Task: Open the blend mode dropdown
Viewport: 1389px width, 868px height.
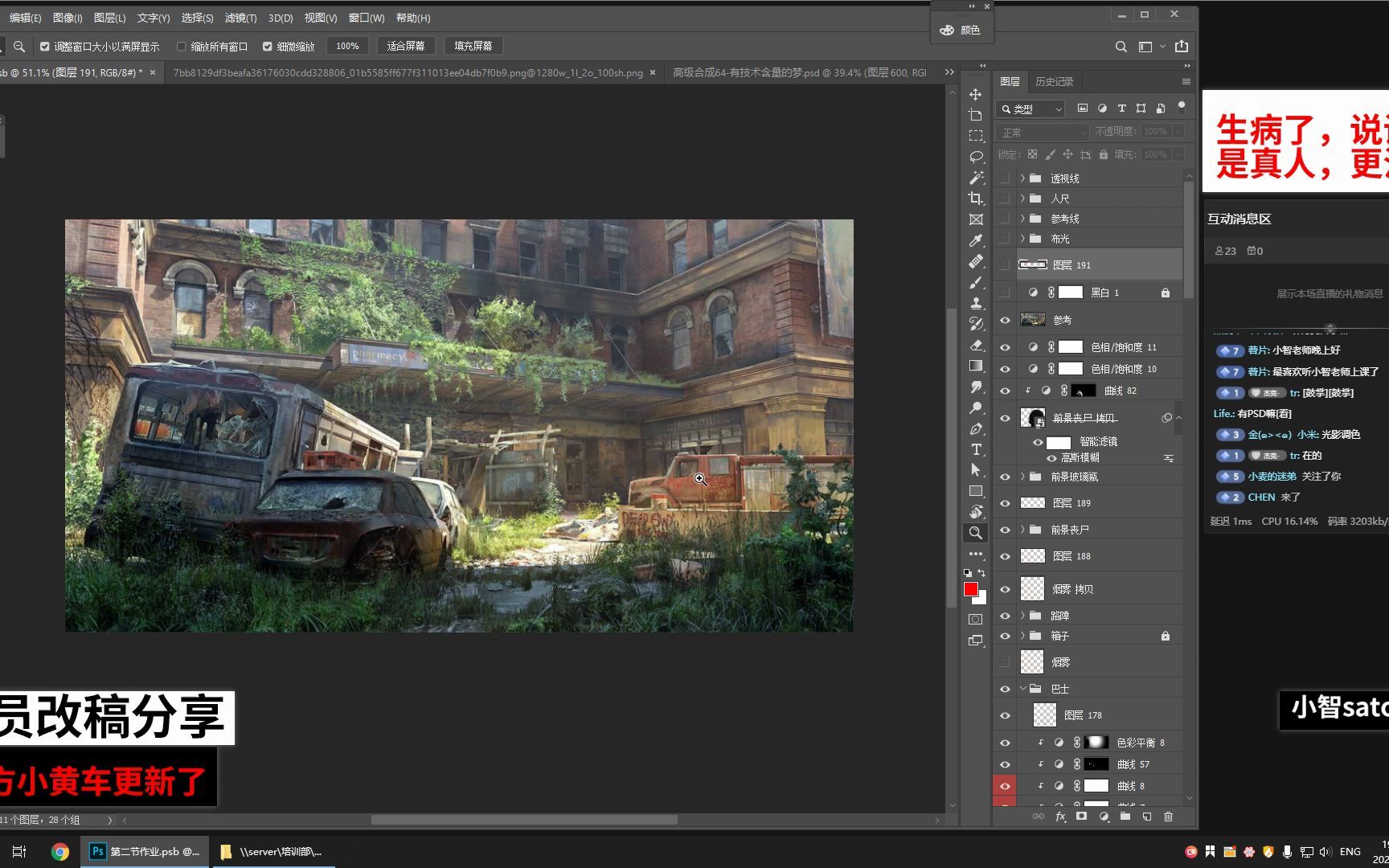Action: point(1043,132)
